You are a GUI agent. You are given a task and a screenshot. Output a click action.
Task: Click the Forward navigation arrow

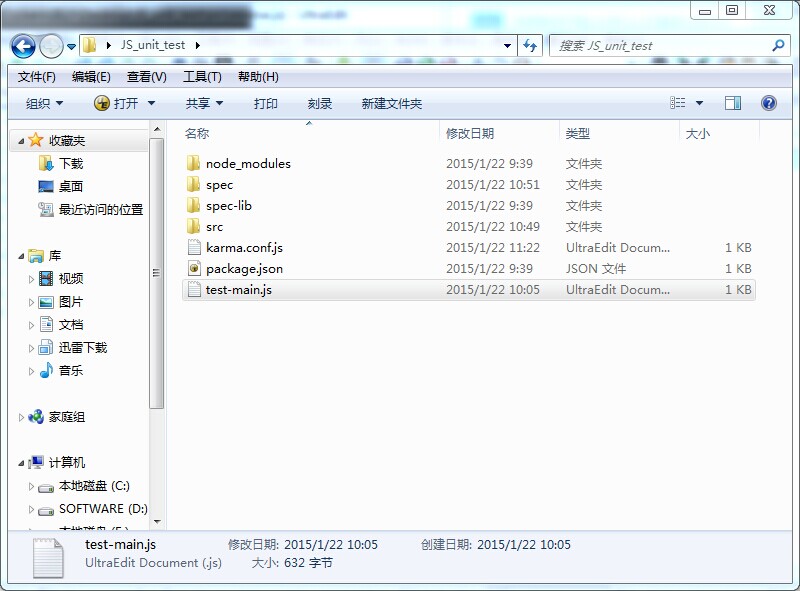51,46
